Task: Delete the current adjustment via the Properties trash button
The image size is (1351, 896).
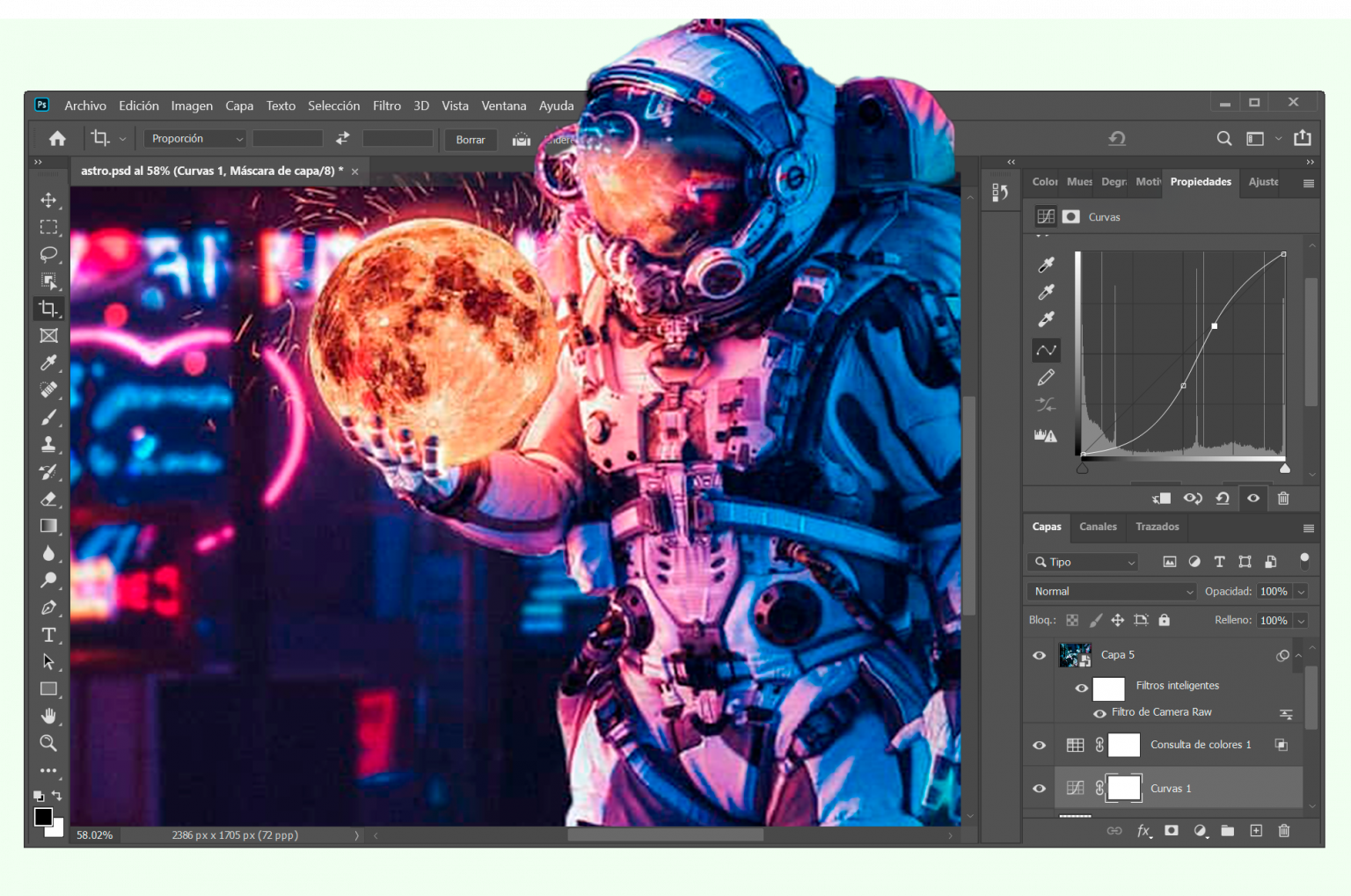Action: (x=1283, y=499)
